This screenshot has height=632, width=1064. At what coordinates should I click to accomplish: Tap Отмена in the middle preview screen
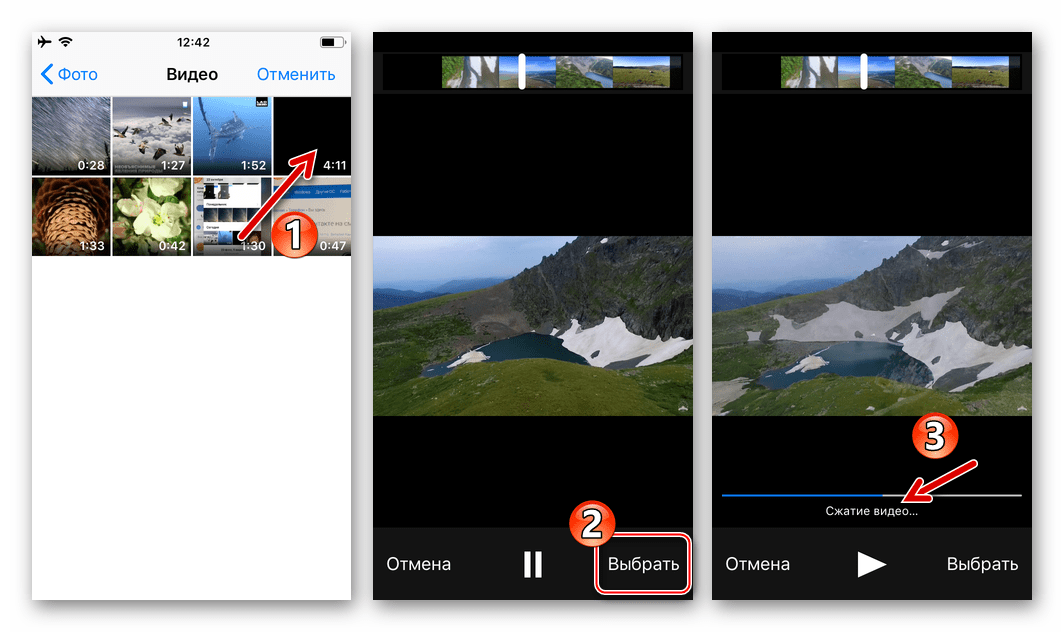(x=418, y=564)
